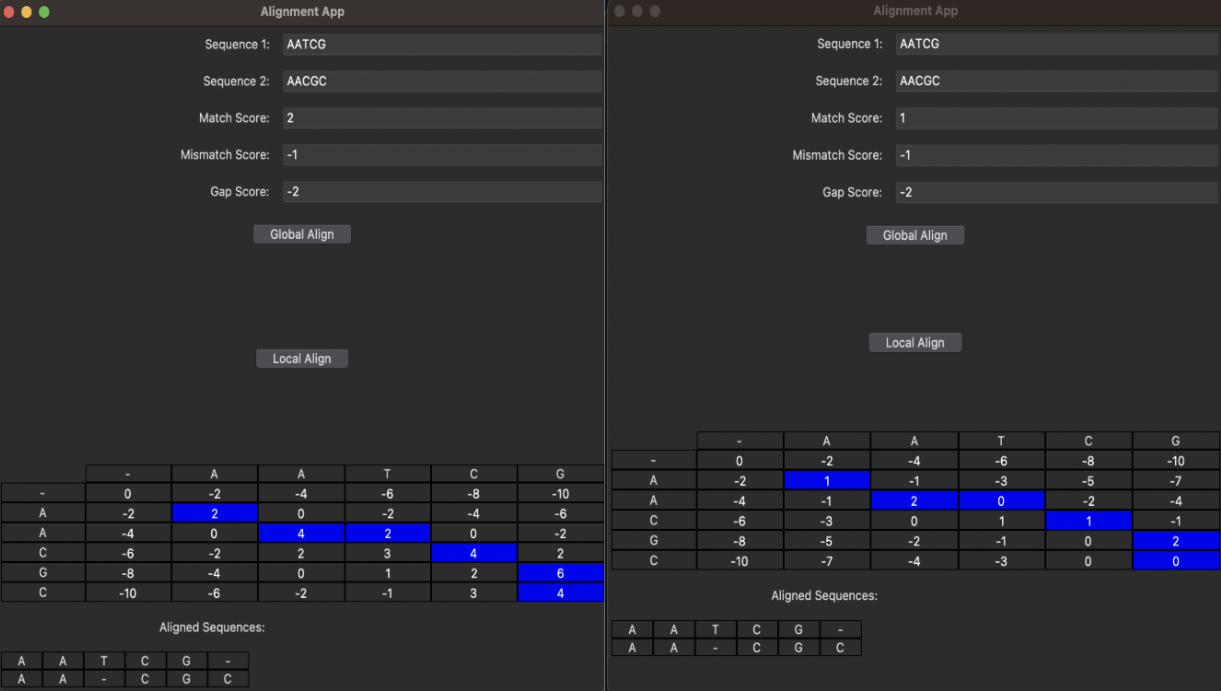Close the left Alignment App window
The image size is (1221, 691).
click(10, 12)
